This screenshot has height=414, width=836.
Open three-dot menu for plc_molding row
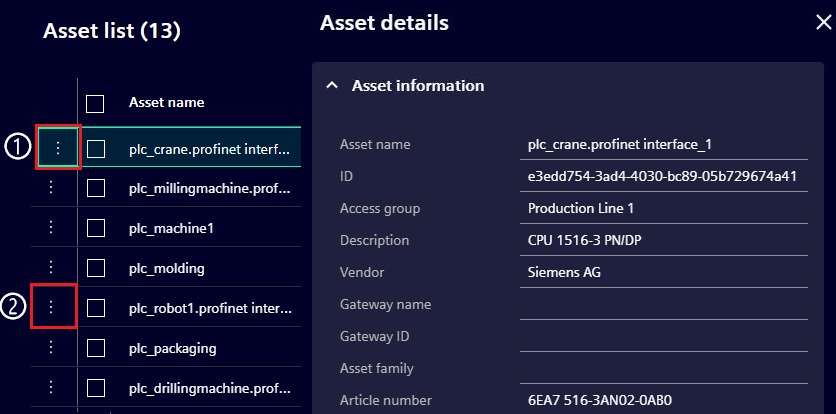[x=51, y=268]
